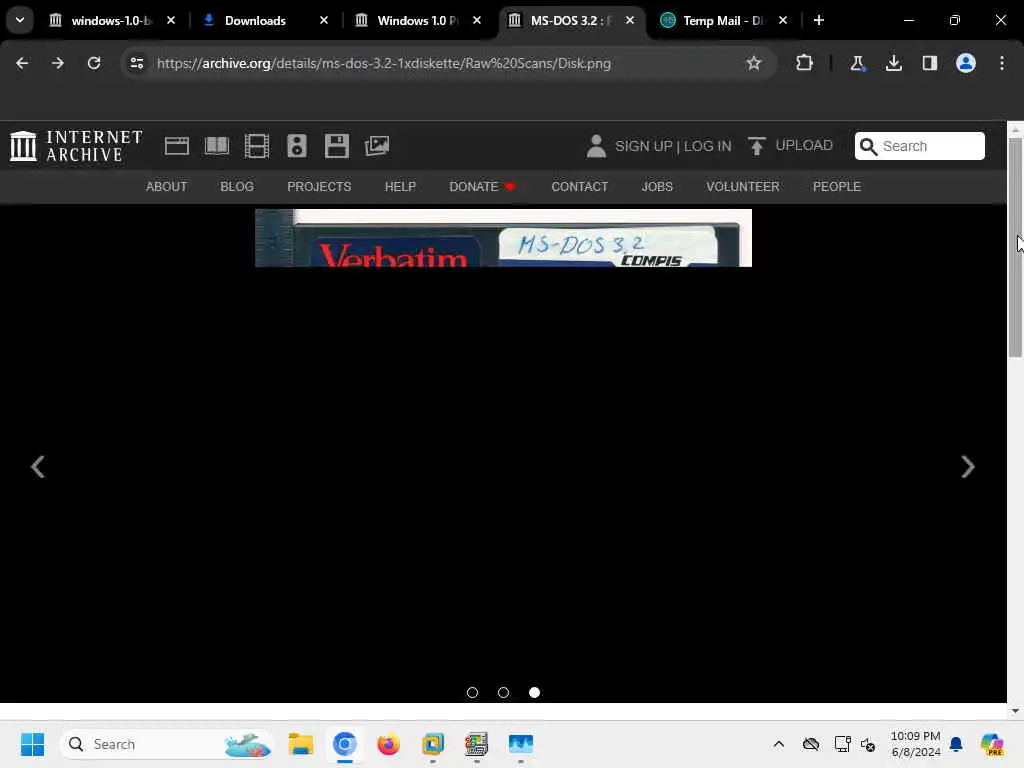Open the PEOPLE link
Screen dimensions: 1024x768
[837, 187]
